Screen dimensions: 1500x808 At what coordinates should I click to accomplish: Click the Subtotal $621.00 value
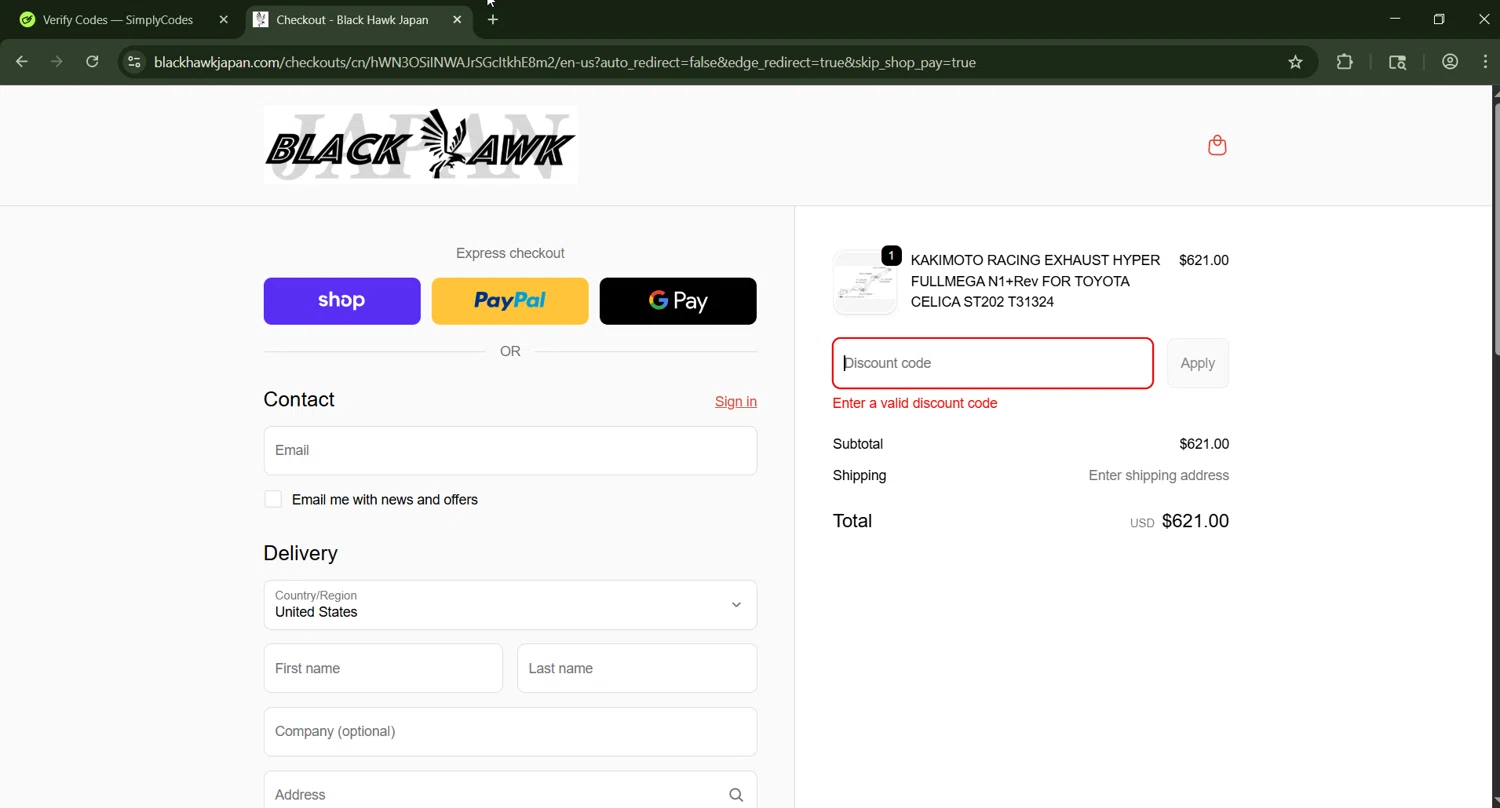pos(1204,444)
